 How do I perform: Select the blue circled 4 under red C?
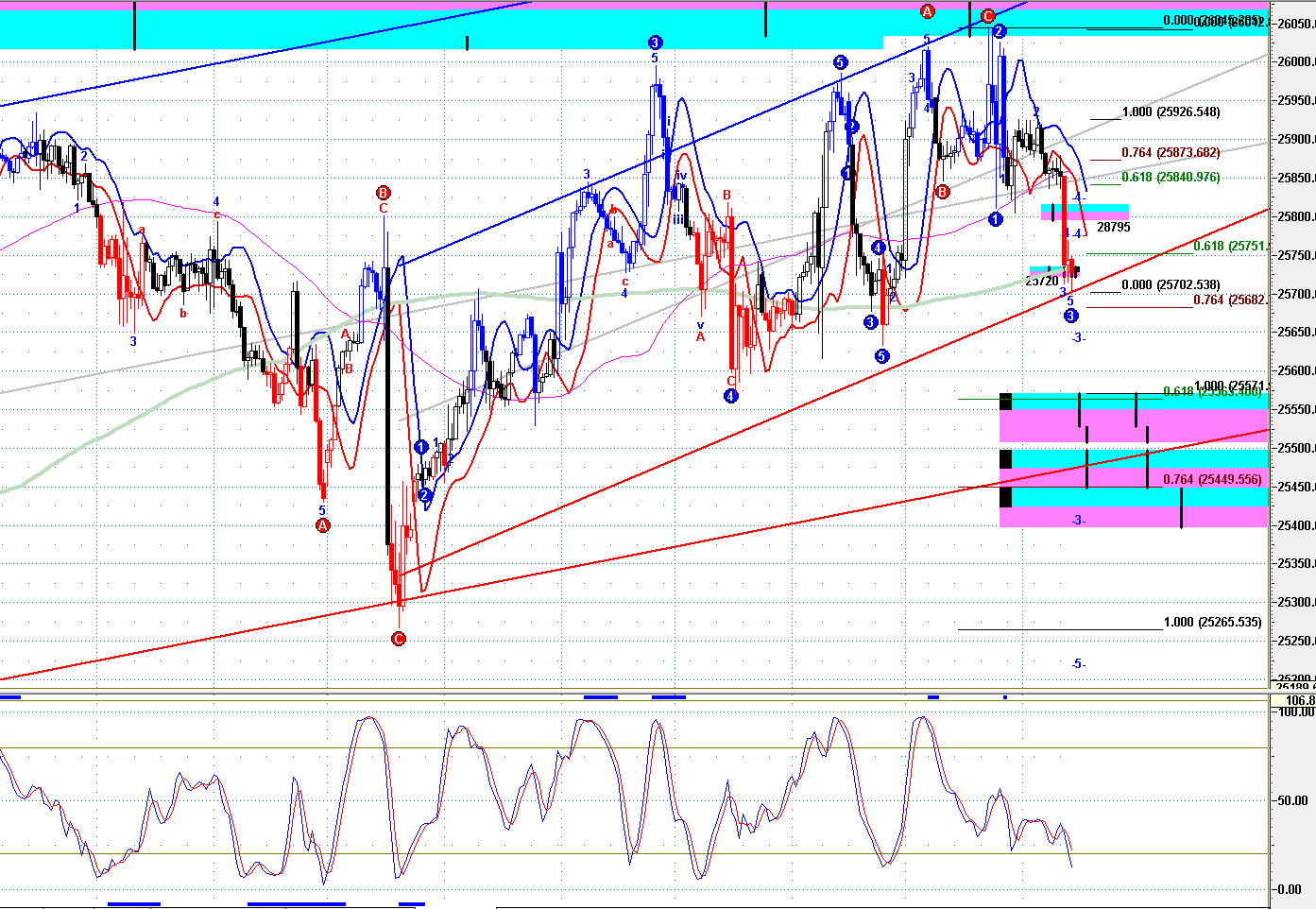click(x=730, y=396)
